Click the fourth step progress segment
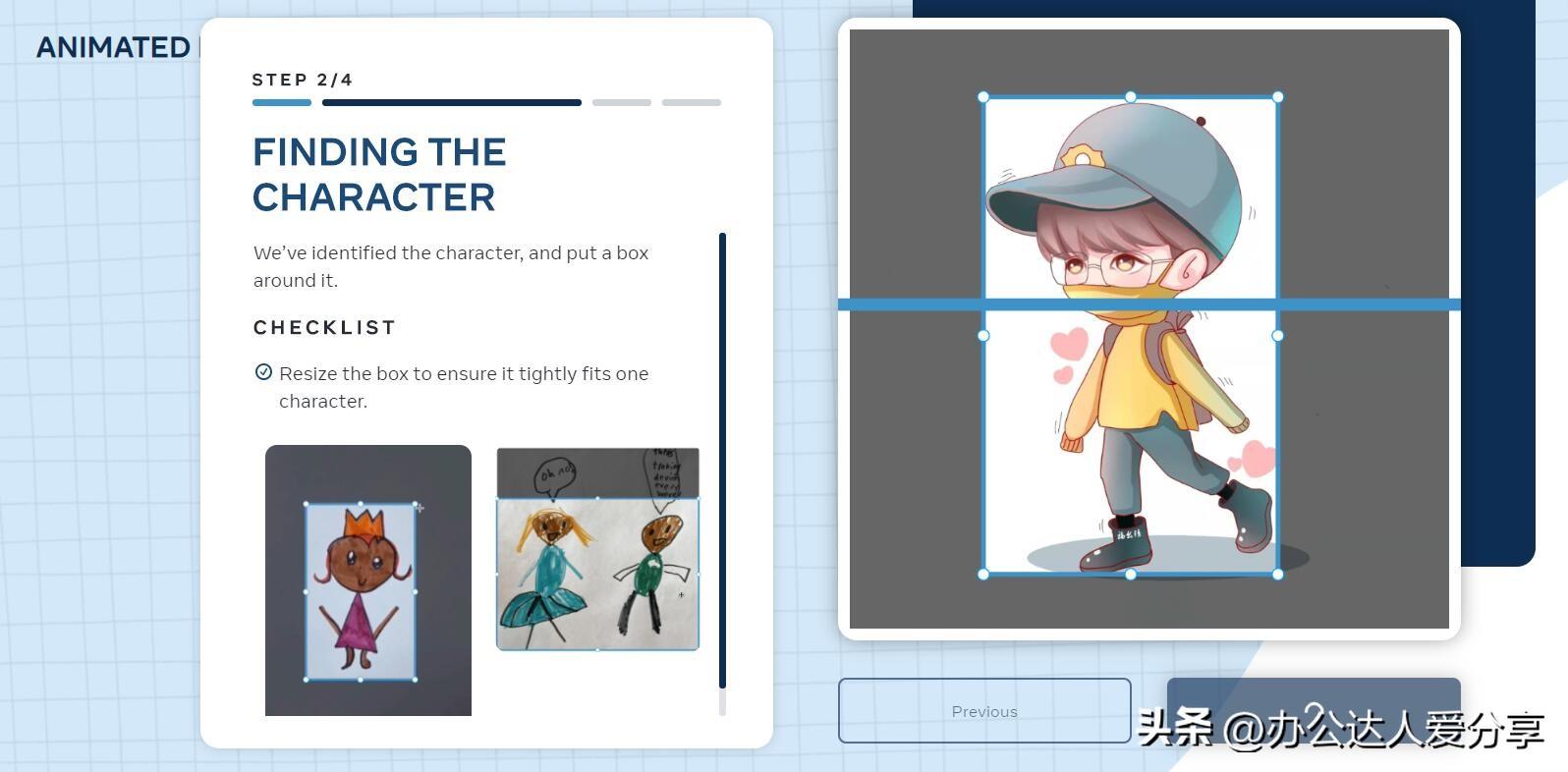Viewport: 1568px width, 772px height. click(x=691, y=102)
